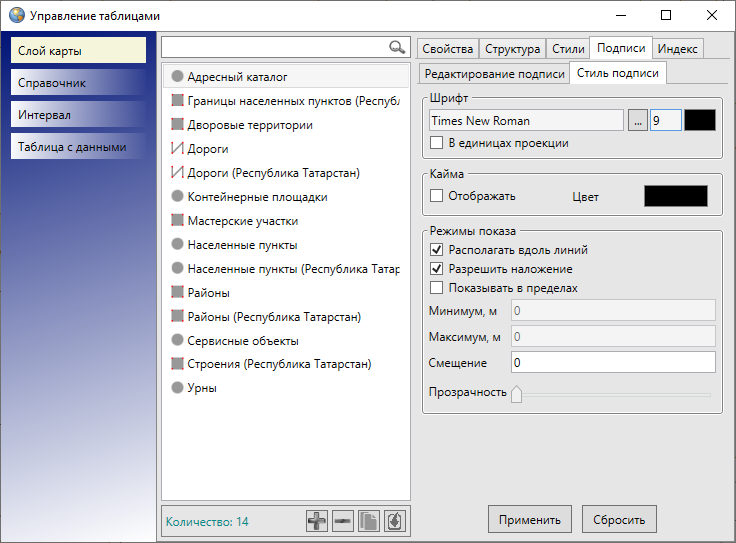Enable the В единицах проекции checkbox
Viewport: 736px width, 543px height.
tap(436, 143)
